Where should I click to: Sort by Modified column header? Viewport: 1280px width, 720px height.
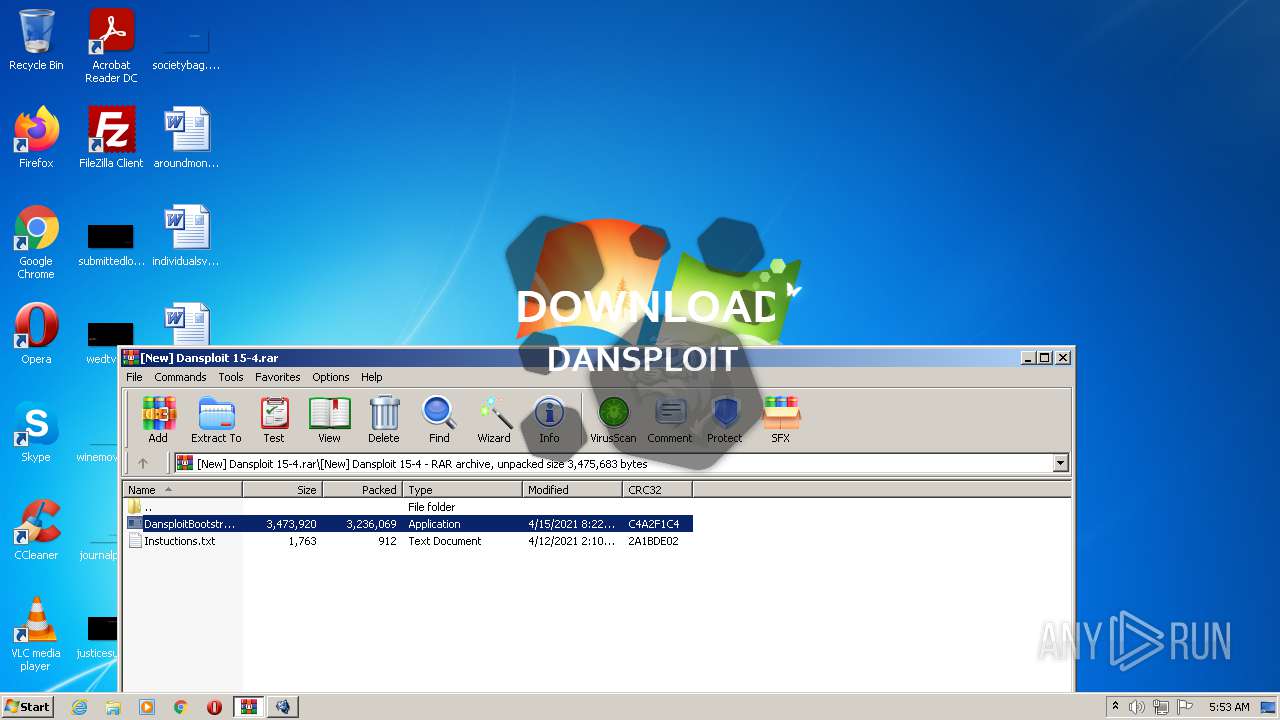572,490
